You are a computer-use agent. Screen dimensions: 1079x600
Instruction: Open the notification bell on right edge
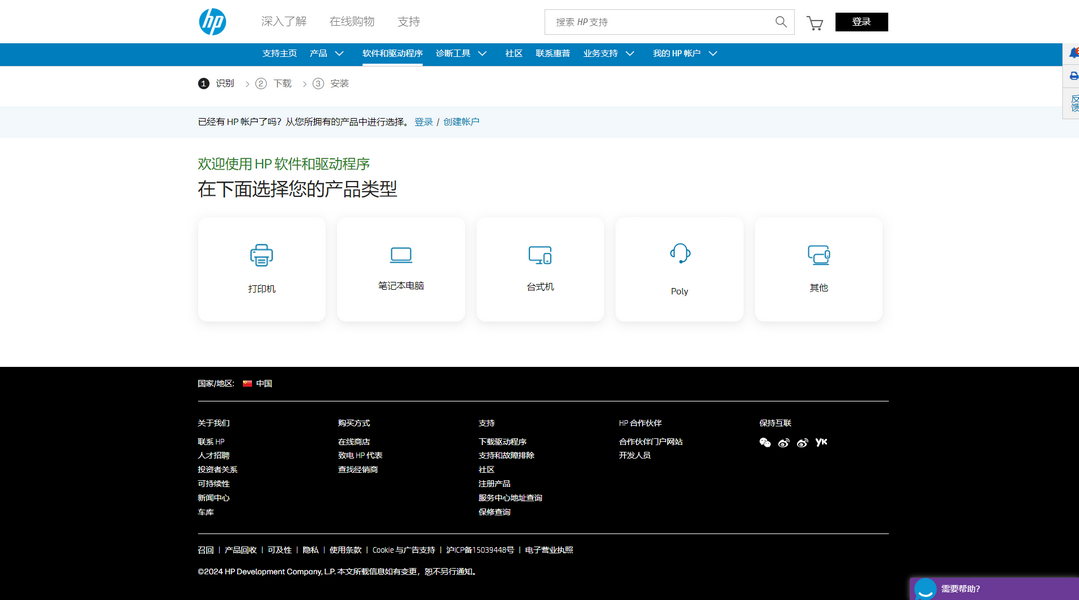(1073, 53)
